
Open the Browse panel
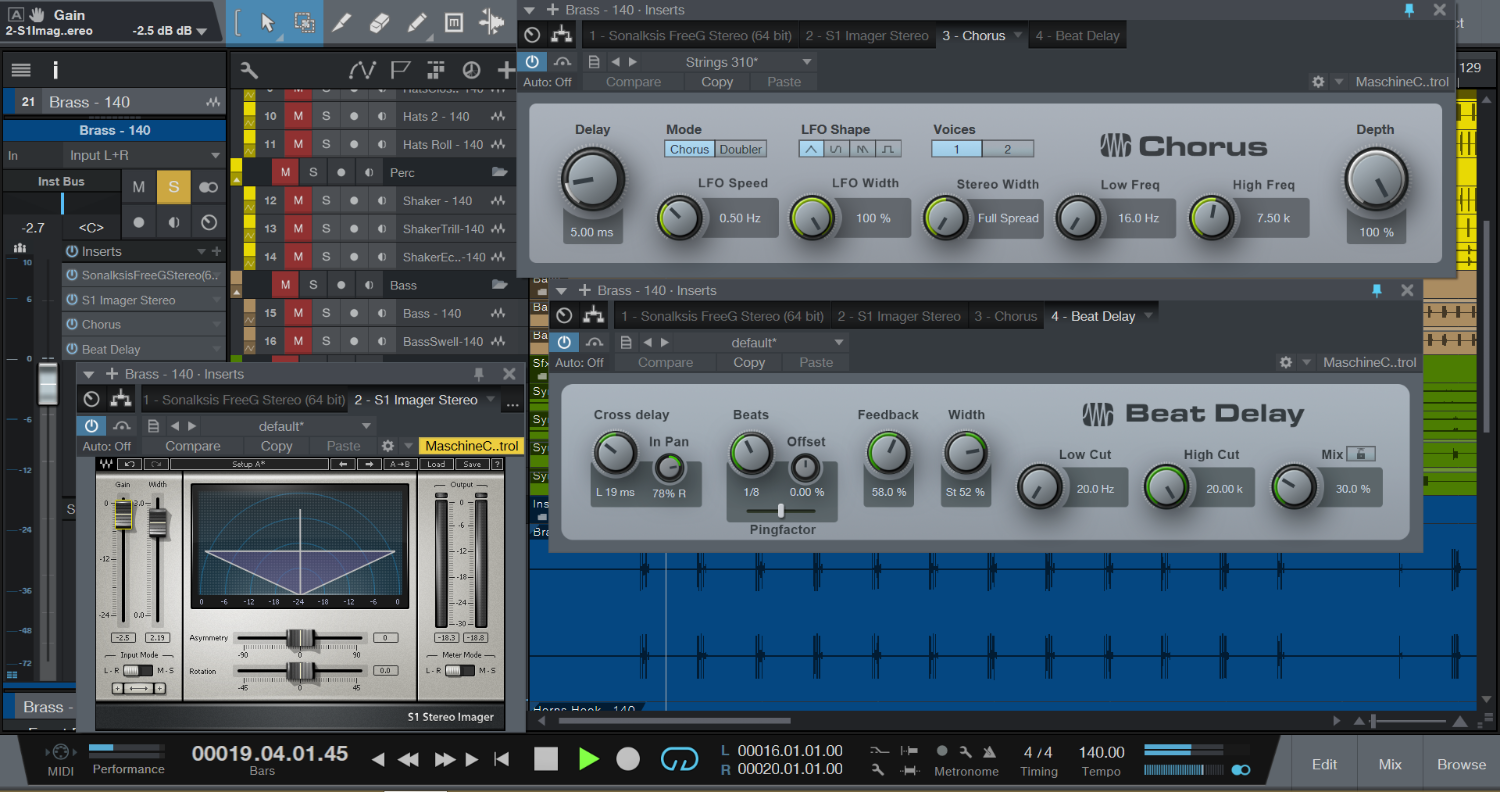click(1462, 764)
